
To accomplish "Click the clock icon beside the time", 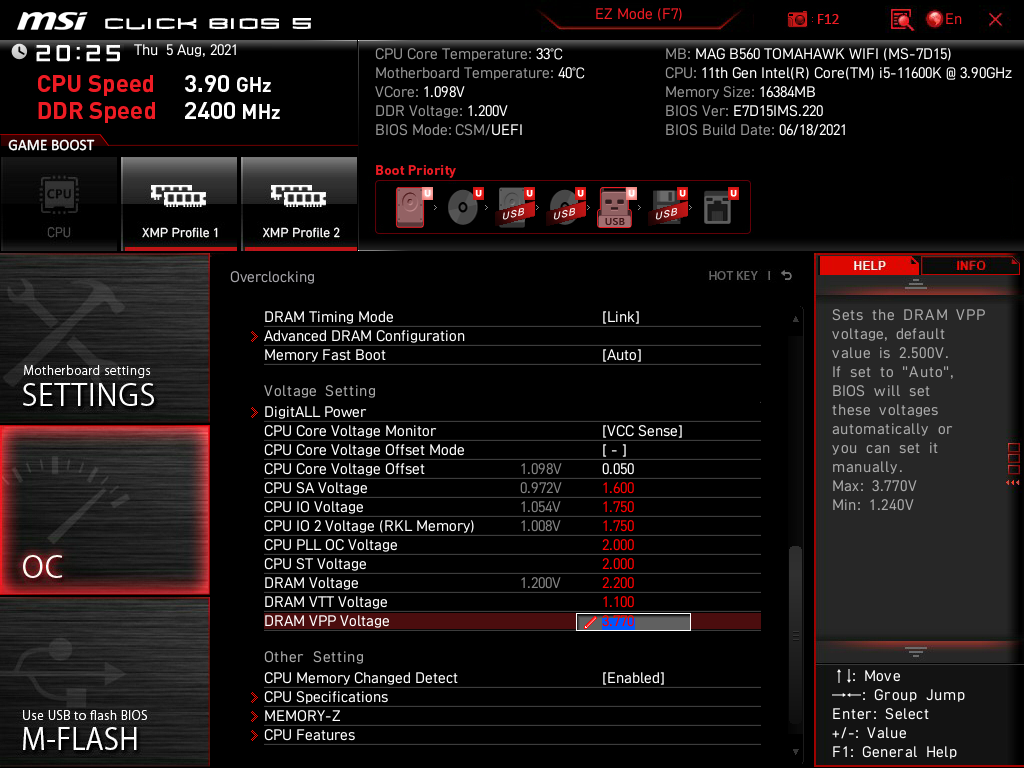I will tap(20, 52).
